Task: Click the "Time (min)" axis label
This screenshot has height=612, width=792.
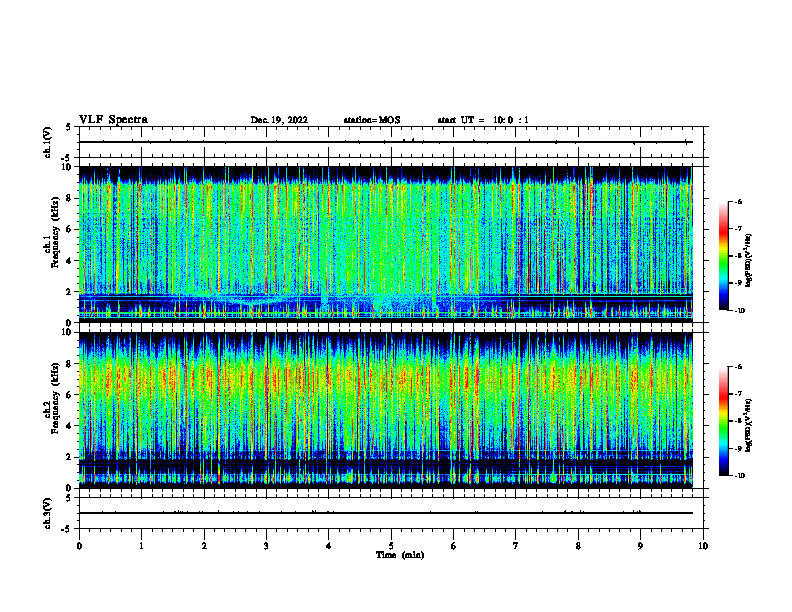Action: click(x=400, y=555)
